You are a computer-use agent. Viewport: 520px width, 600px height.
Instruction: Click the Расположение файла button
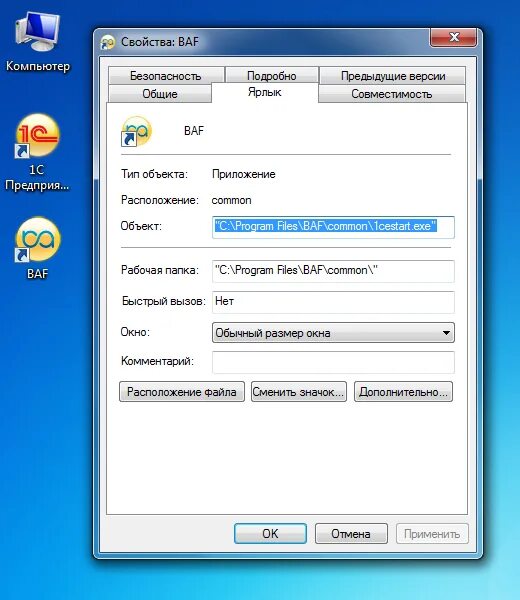pyautogui.click(x=182, y=391)
